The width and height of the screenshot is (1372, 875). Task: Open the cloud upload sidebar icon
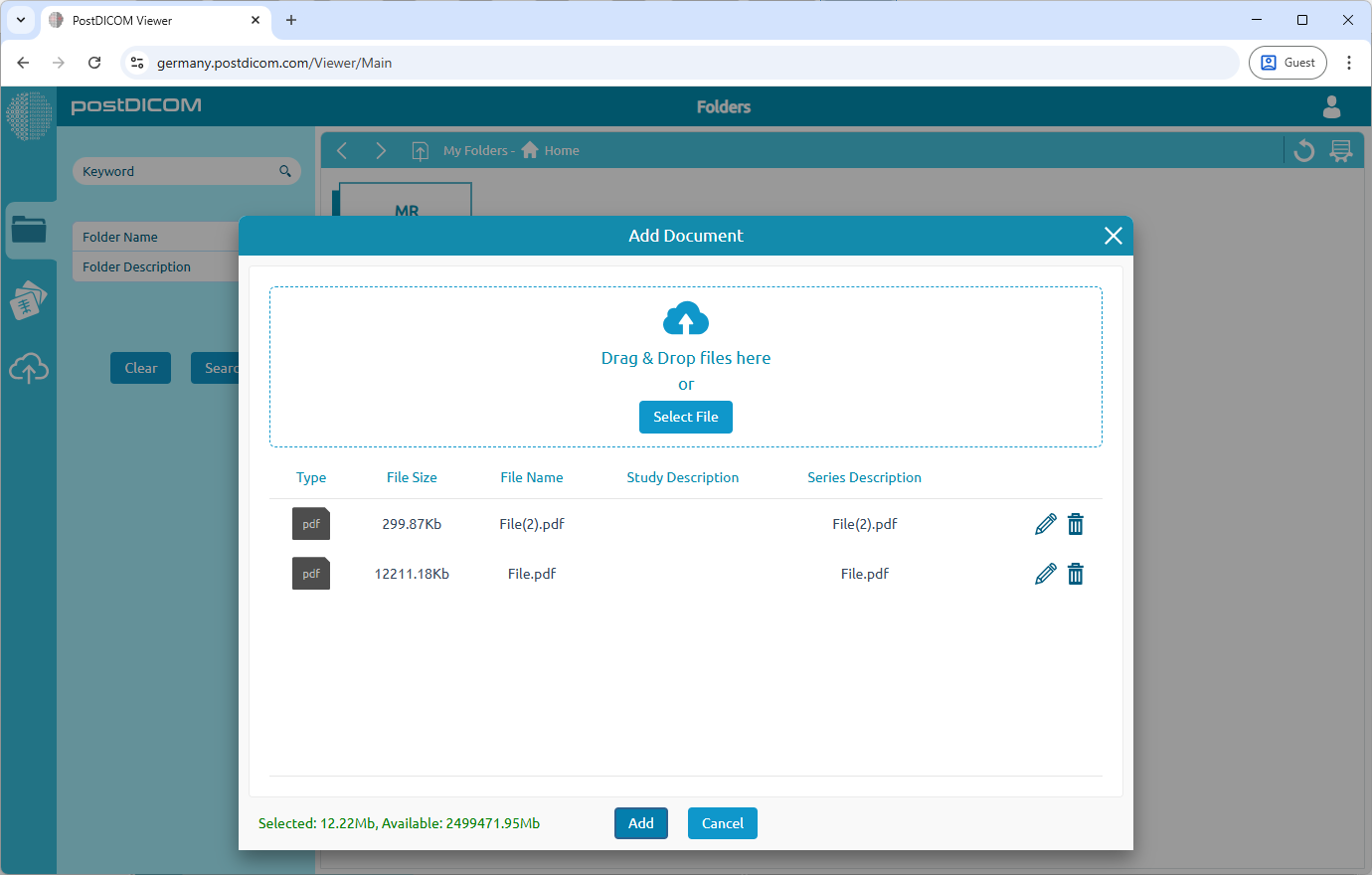point(29,369)
